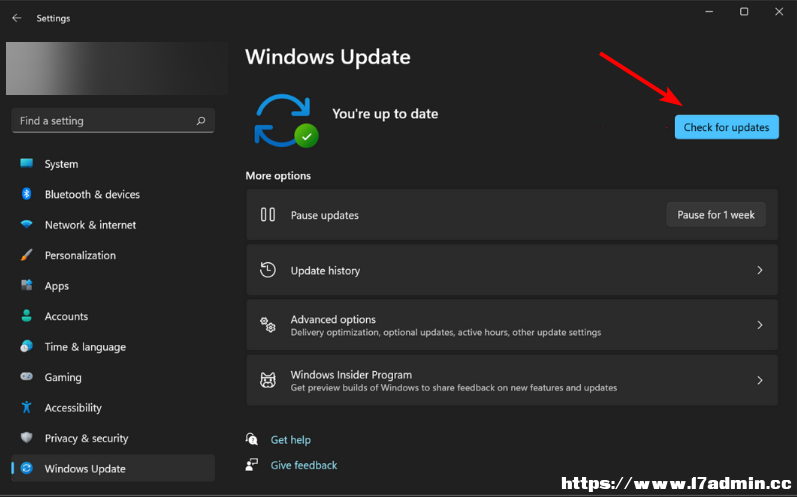Click Windows Insider Program title text
This screenshot has width=797, height=497.
351,375
